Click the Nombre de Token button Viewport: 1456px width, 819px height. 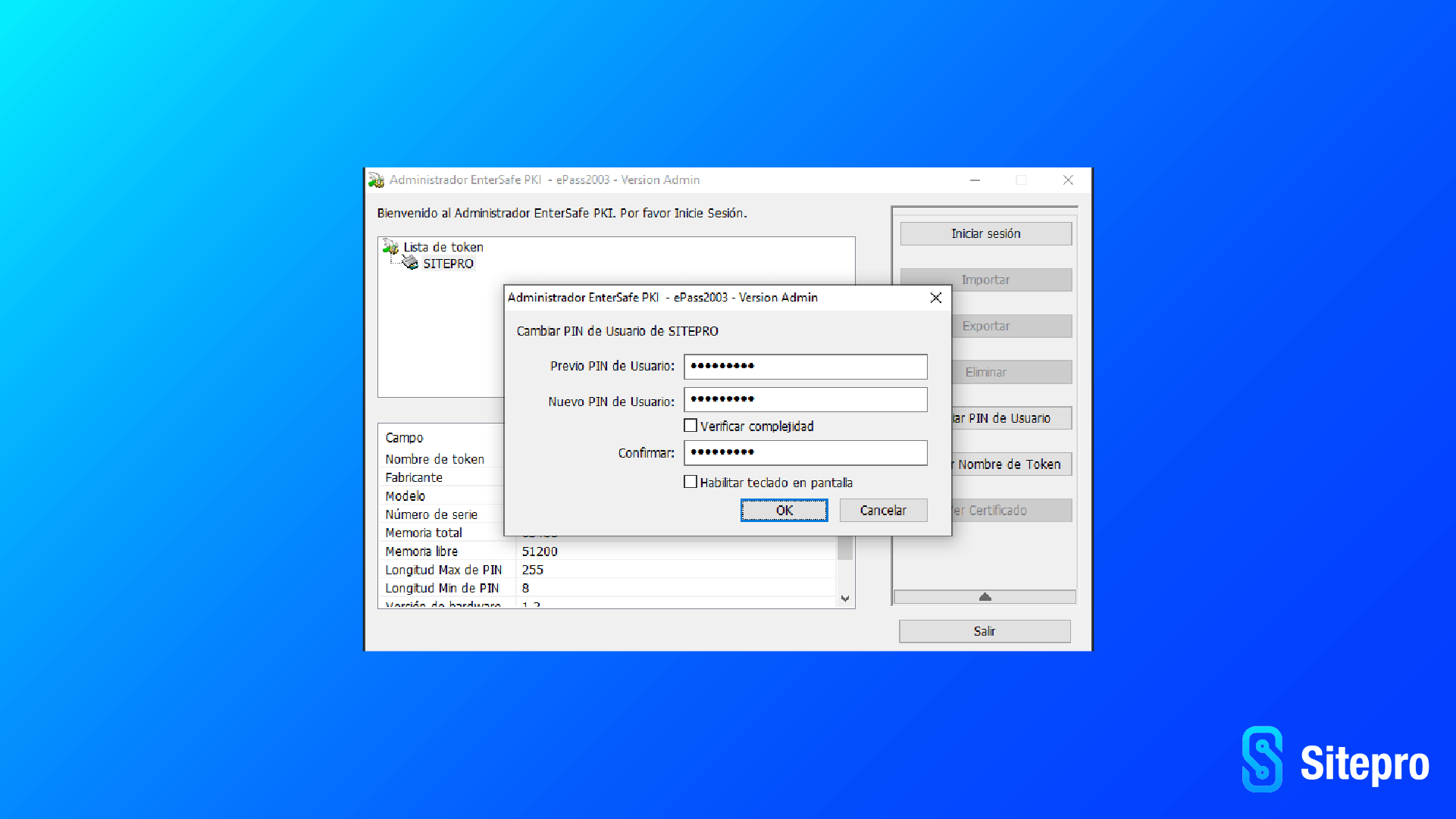(1012, 464)
